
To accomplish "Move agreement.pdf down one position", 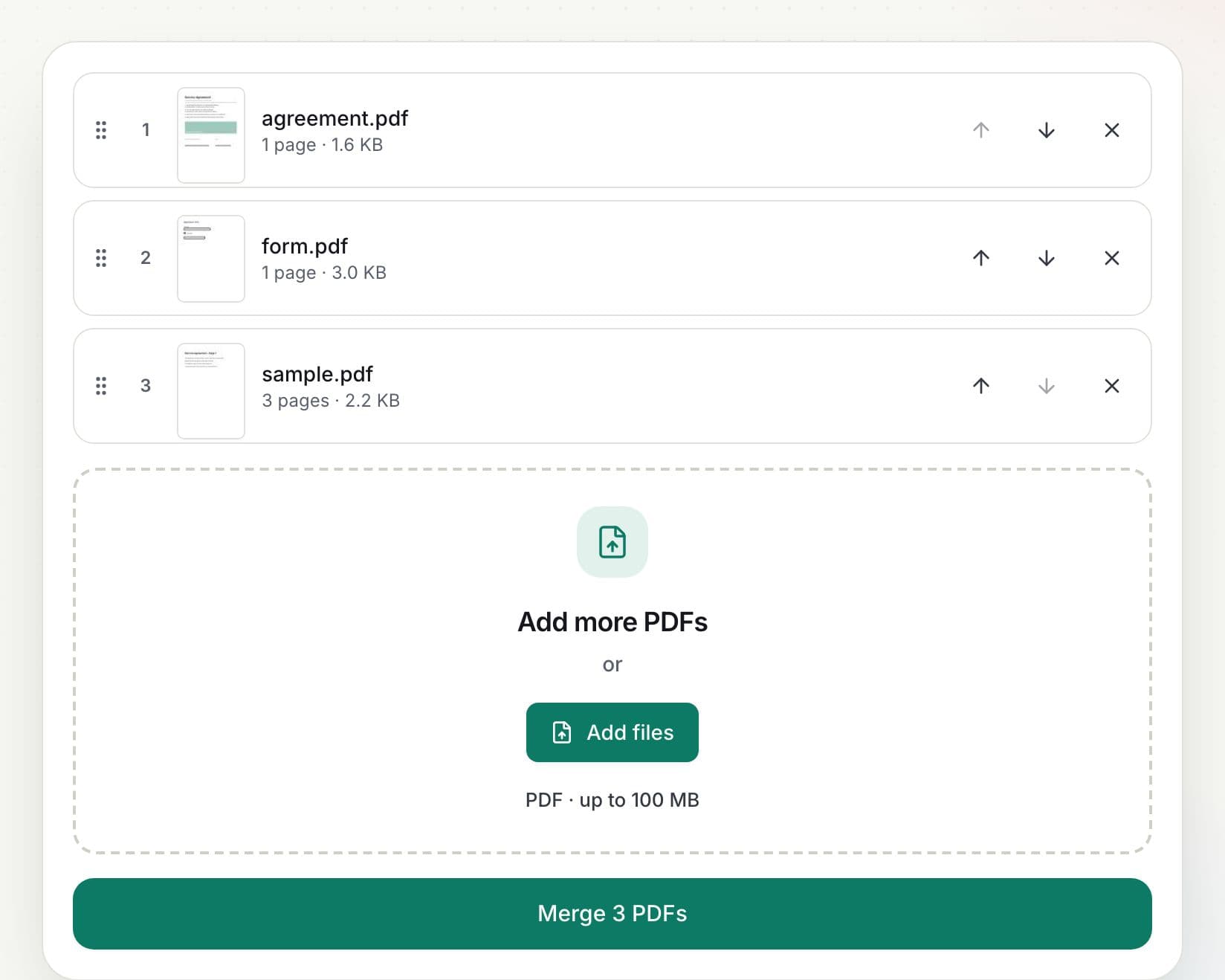I will 1047,130.
